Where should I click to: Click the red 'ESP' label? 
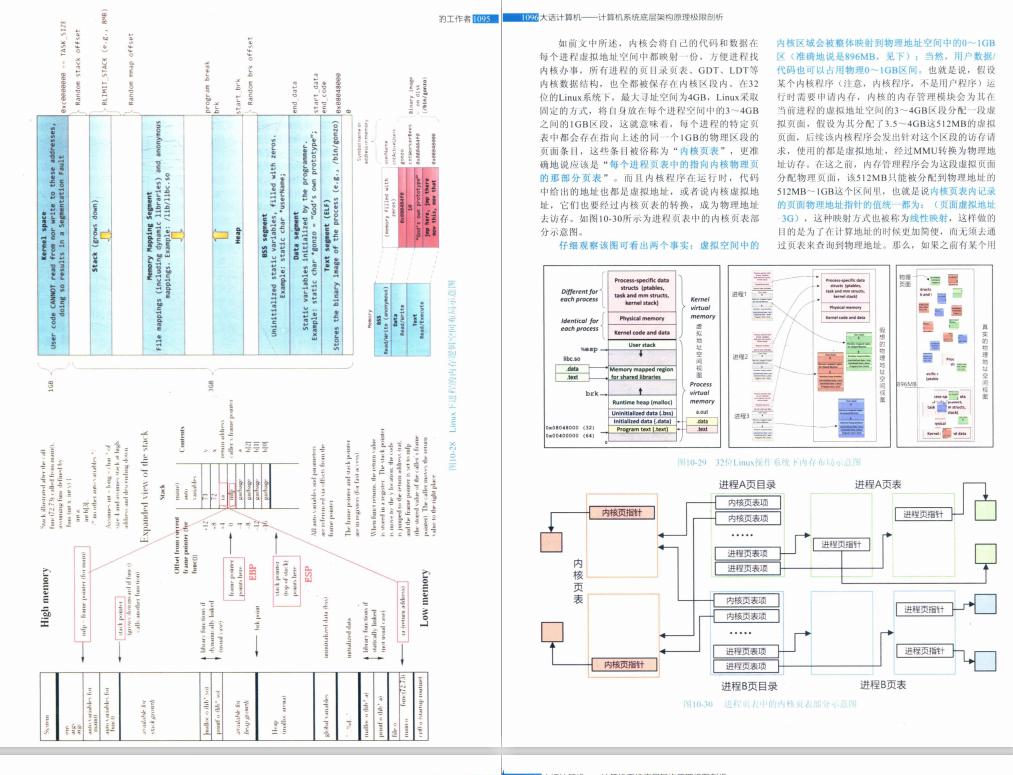click(308, 574)
